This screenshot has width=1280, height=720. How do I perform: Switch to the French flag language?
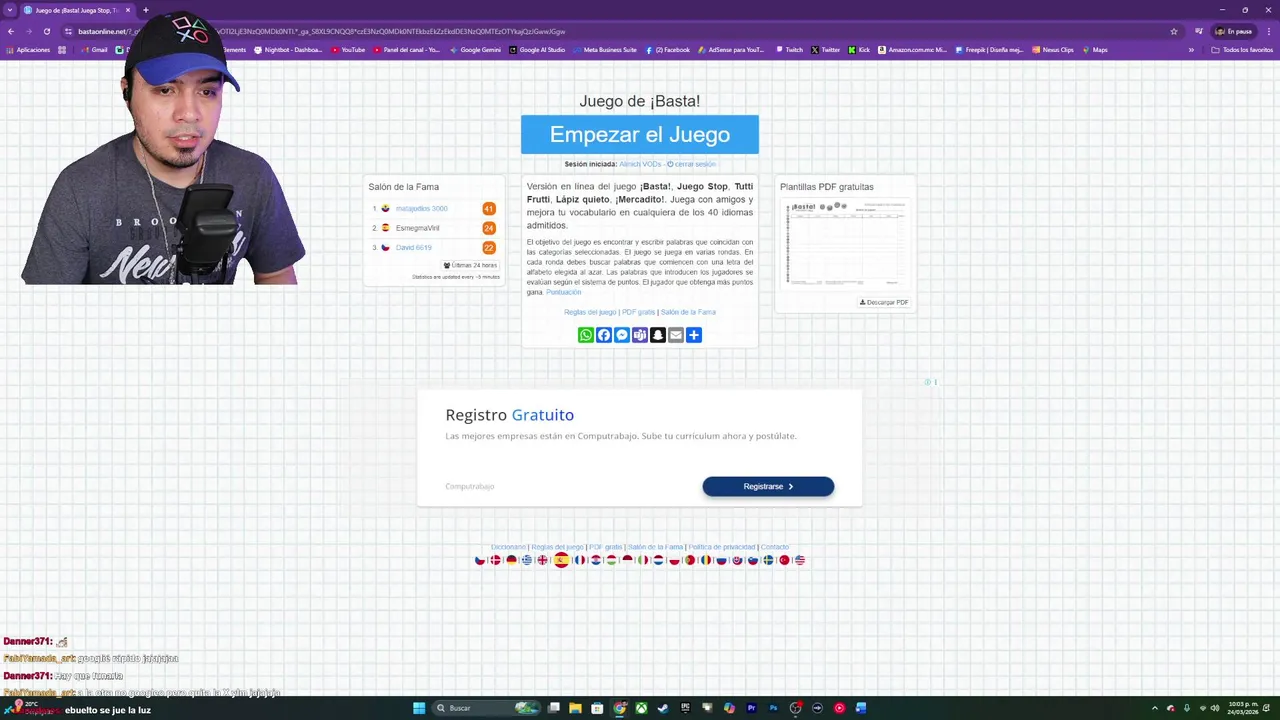[x=580, y=560]
